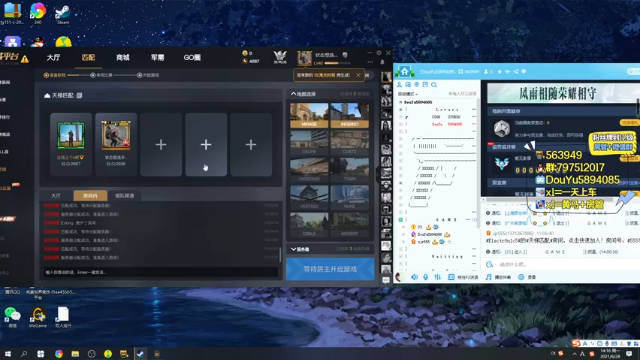
Task: Click the SE PLUS wings icon
Action: [280, 57]
